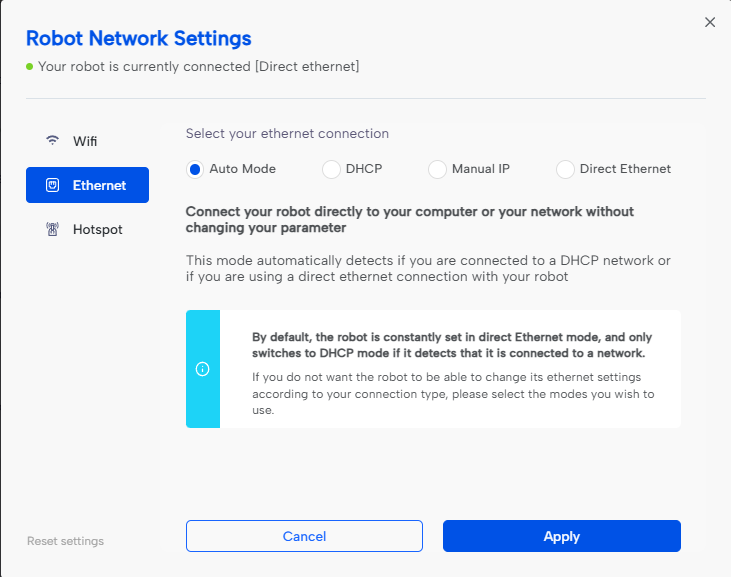Pick the Direct Ethernet radio button

coord(565,169)
